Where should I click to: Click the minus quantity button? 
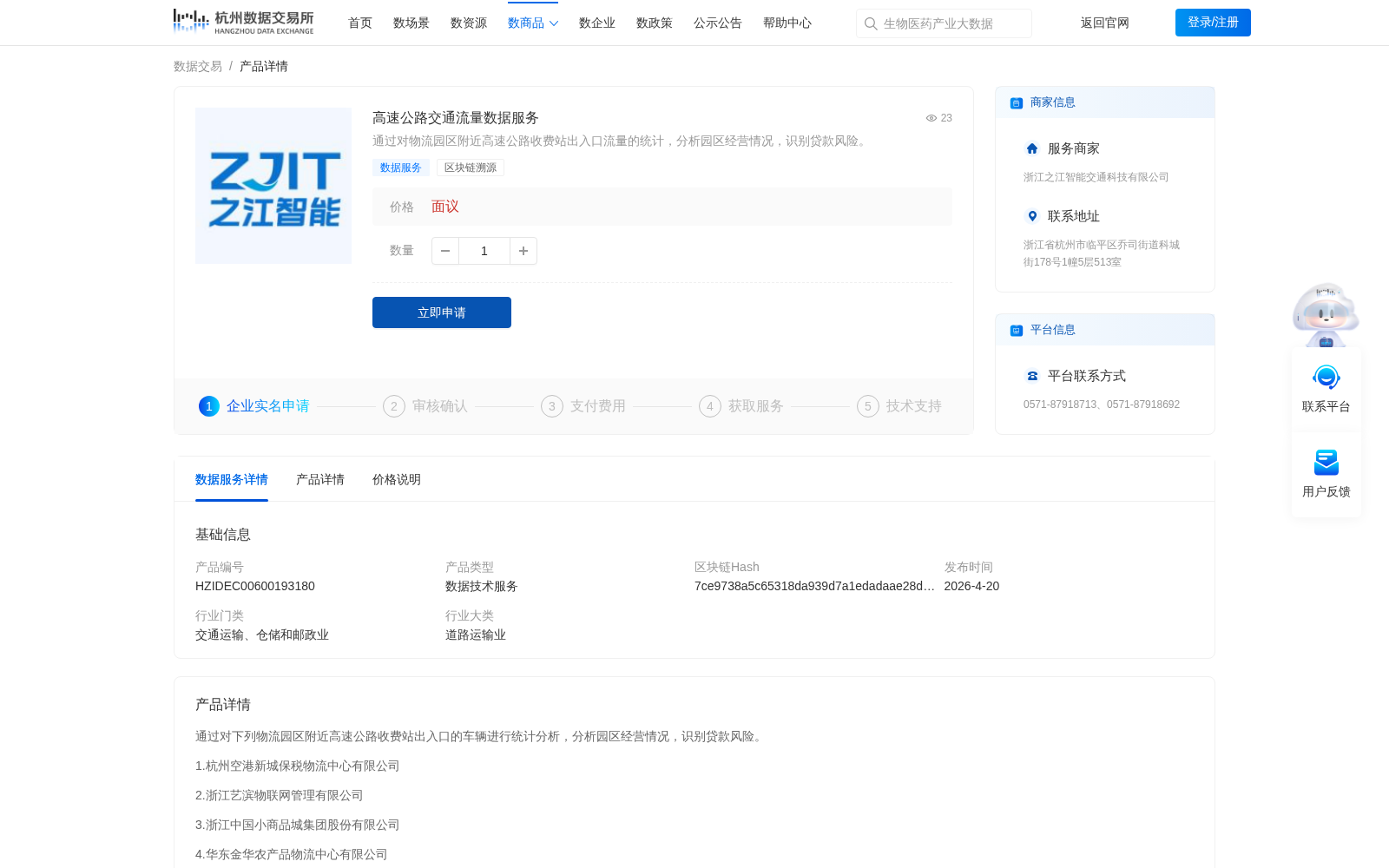tap(445, 251)
